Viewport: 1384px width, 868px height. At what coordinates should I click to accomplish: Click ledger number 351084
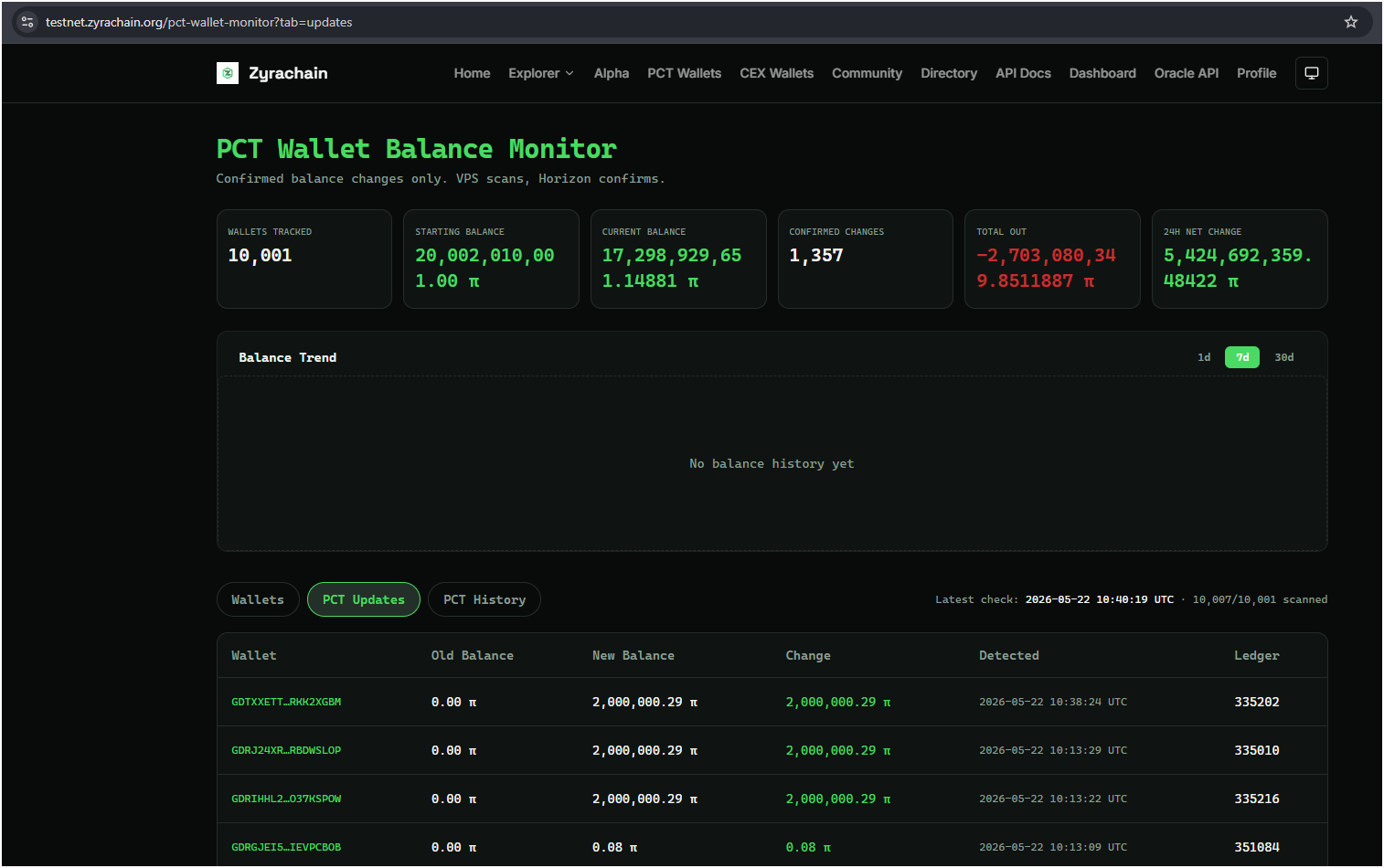click(x=1257, y=847)
